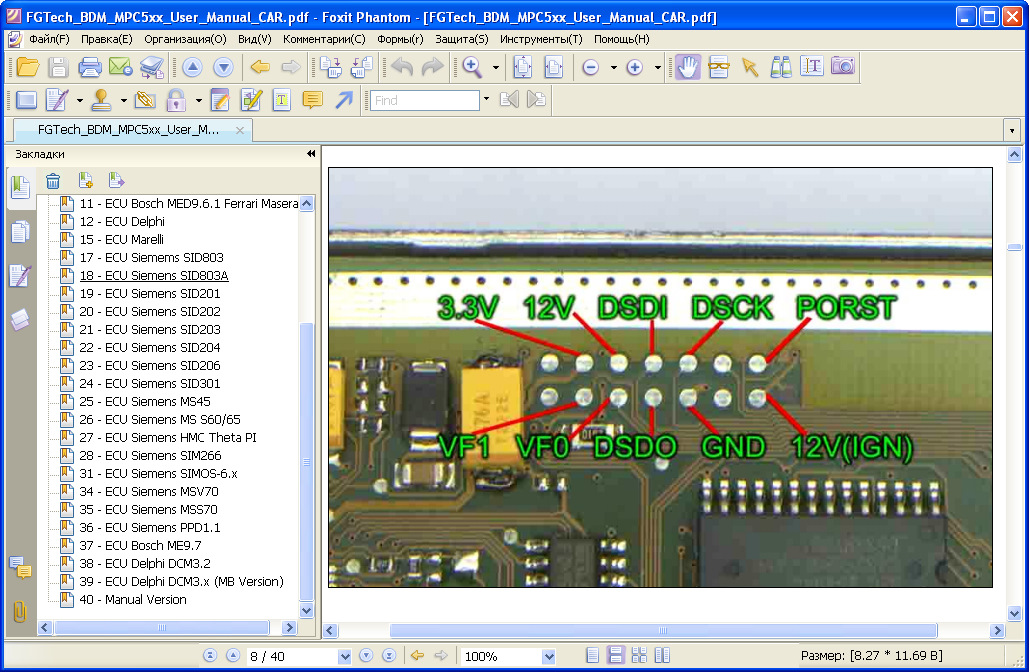Screen dimensions: 1029x672
Task: Open the binoculars Search tool
Action: coord(781,67)
